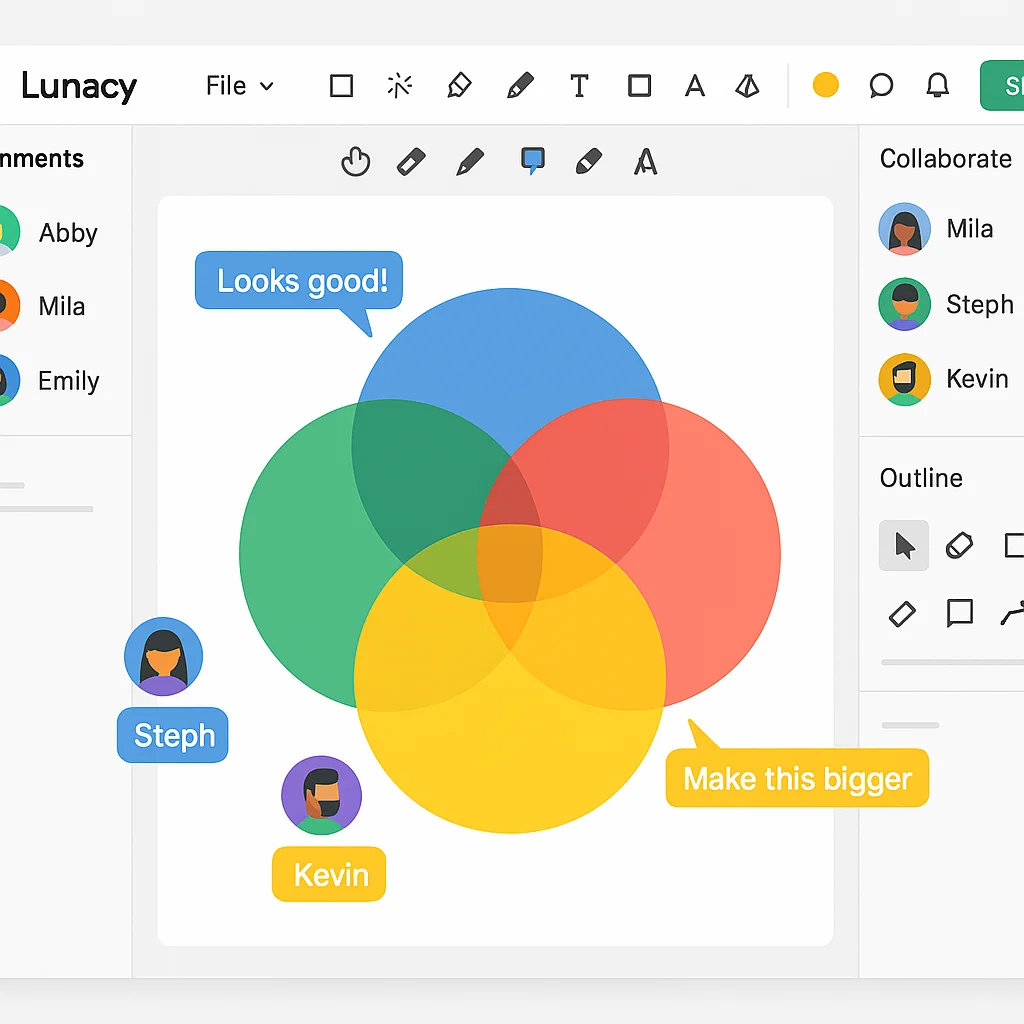Expand the File menu
Image resolution: width=1024 pixels, height=1024 pixels.
pos(238,86)
